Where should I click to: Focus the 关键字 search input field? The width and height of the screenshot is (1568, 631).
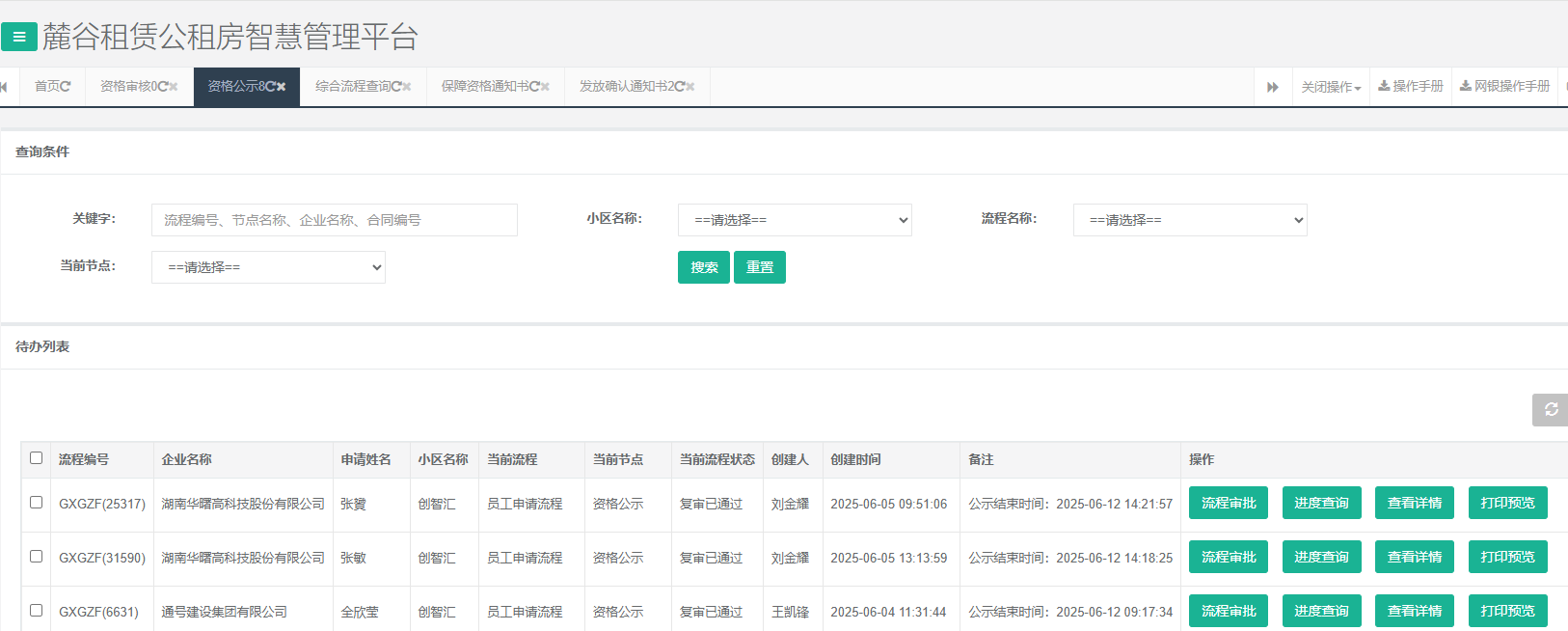point(334,220)
